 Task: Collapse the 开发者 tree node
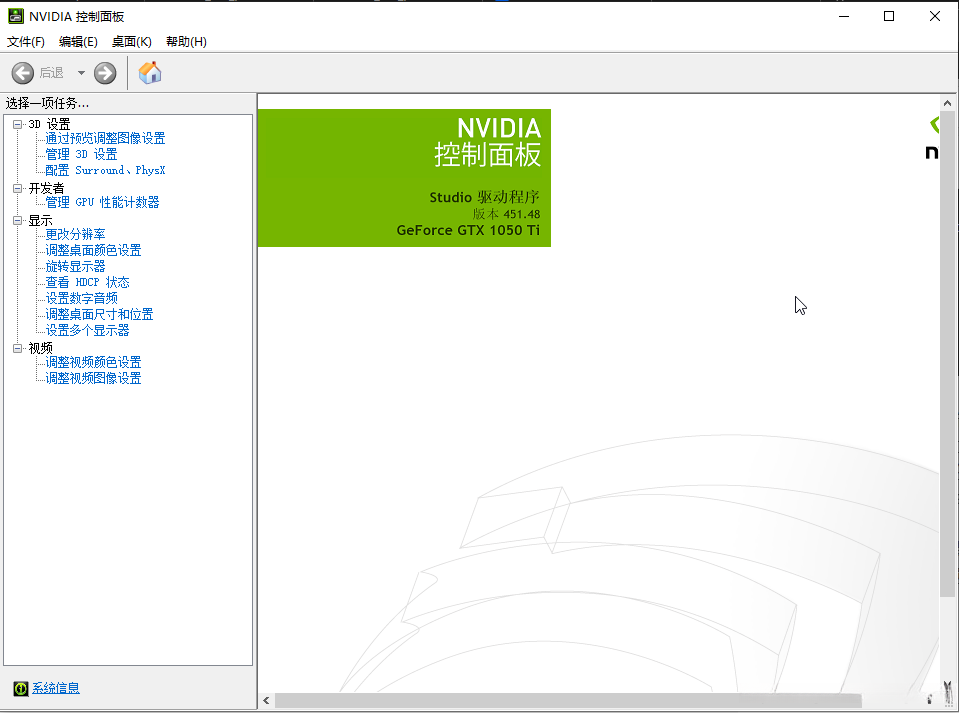18,188
